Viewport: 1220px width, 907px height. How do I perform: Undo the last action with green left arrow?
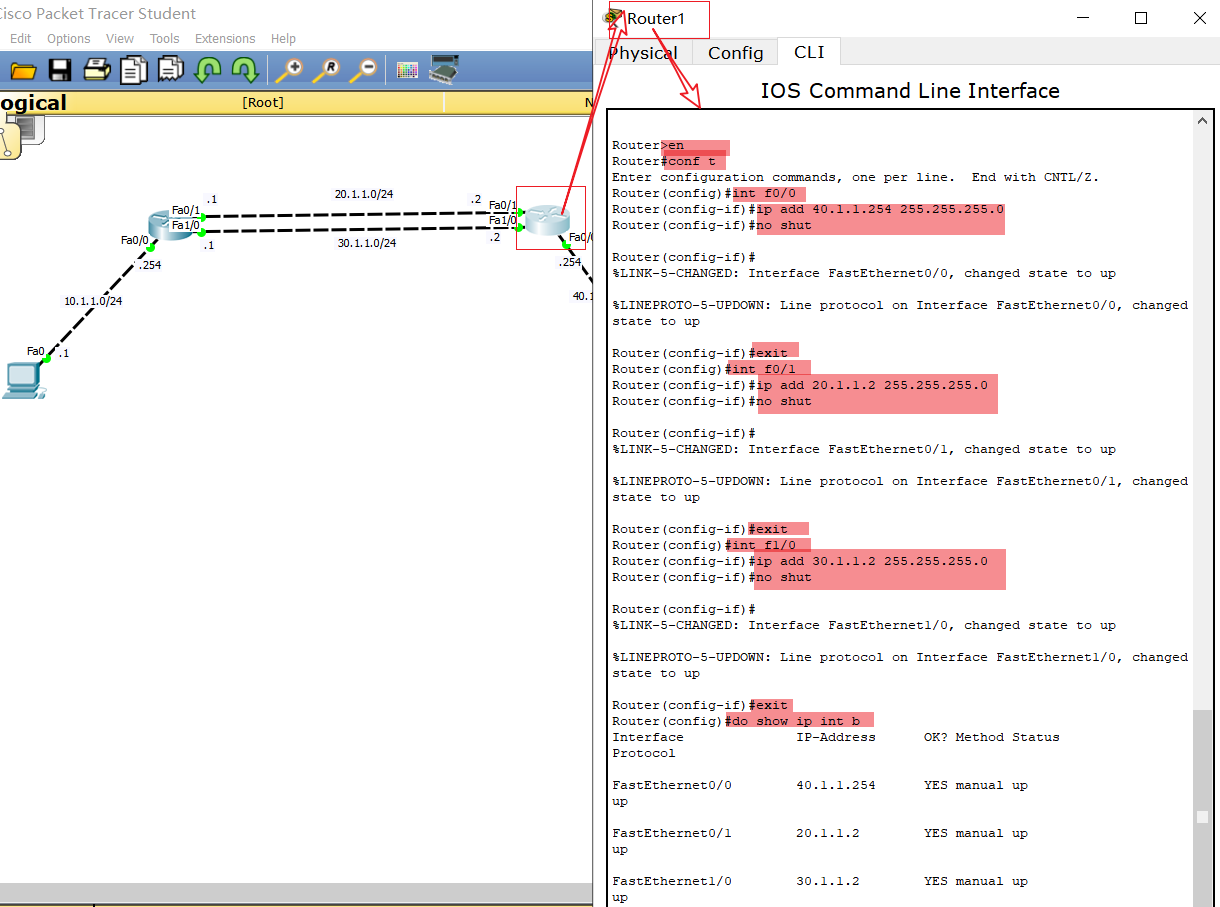click(x=208, y=70)
